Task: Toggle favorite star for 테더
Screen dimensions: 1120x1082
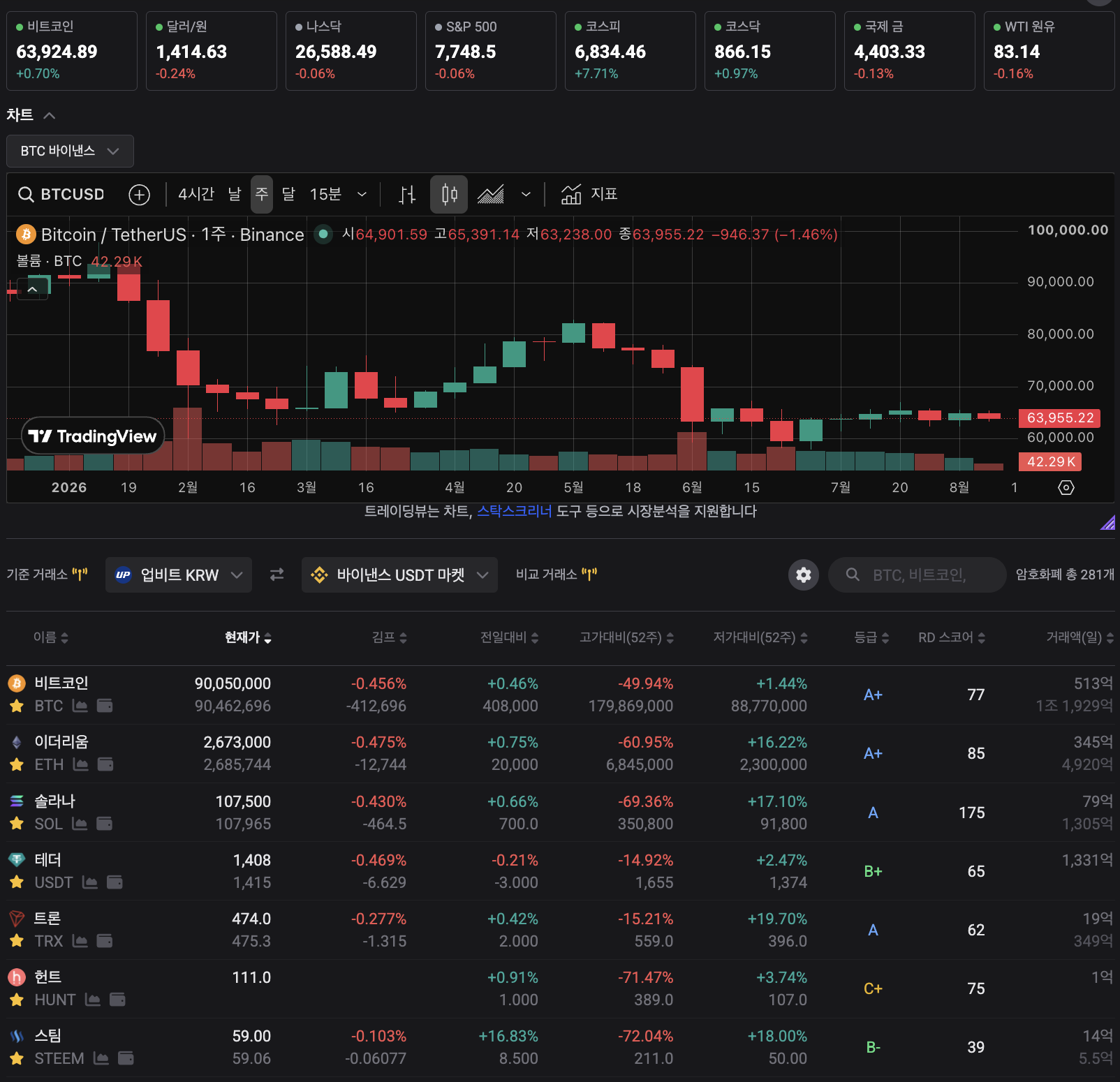Action: (x=17, y=882)
